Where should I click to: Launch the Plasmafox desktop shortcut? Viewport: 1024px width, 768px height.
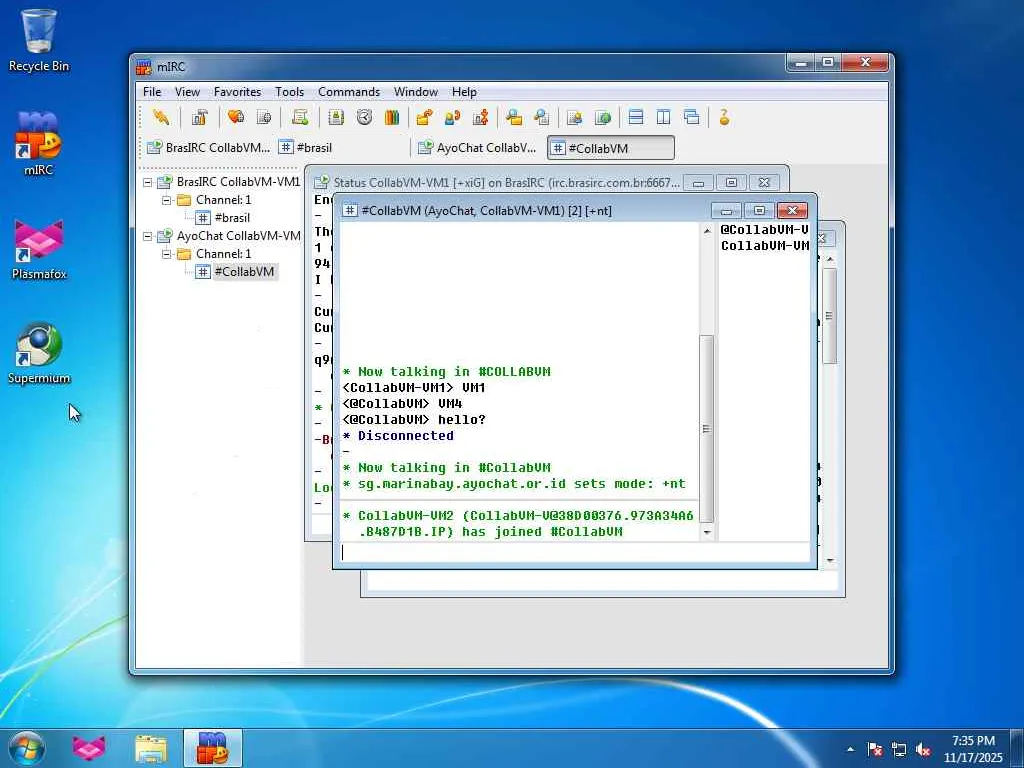tap(39, 249)
